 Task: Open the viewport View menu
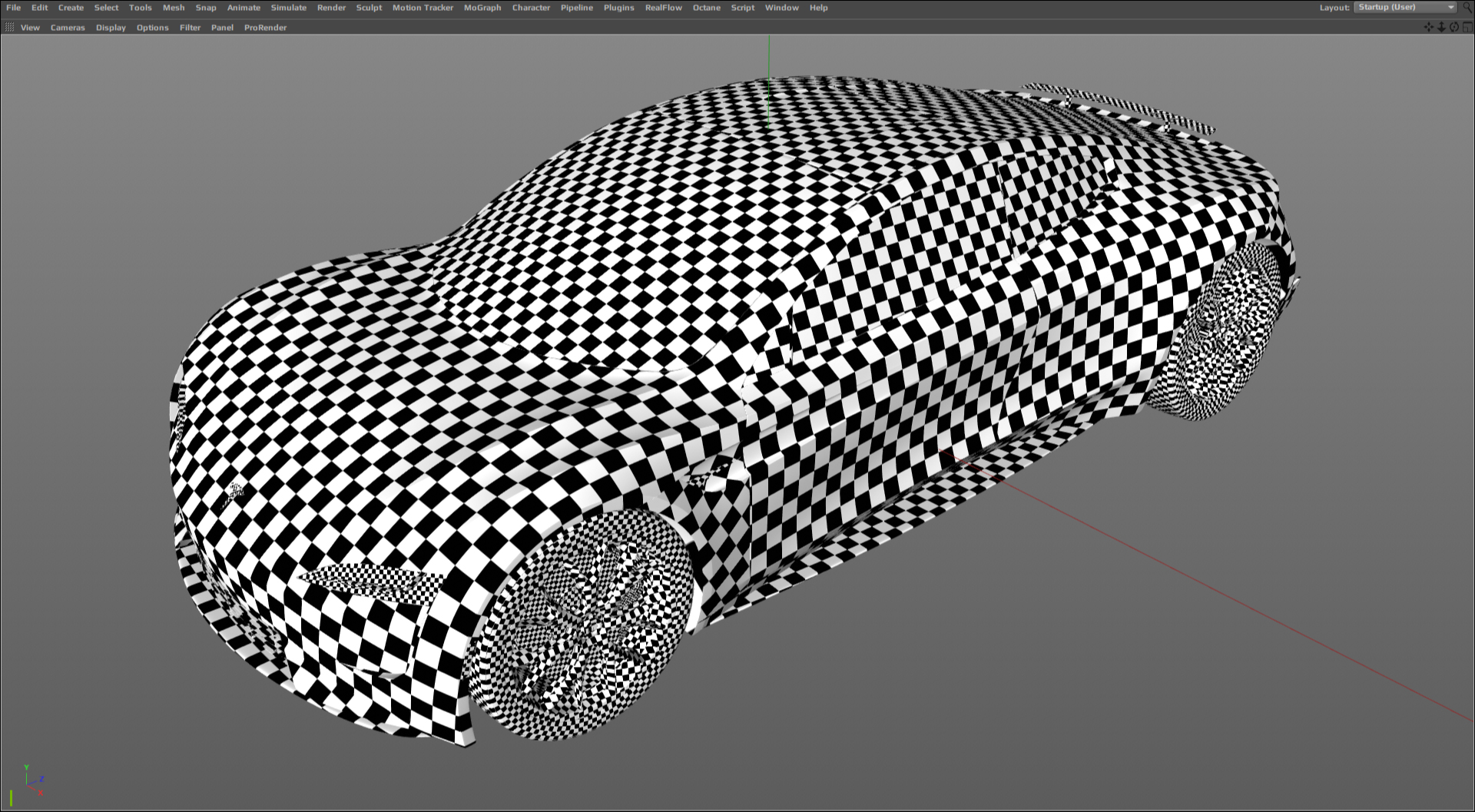click(x=30, y=28)
